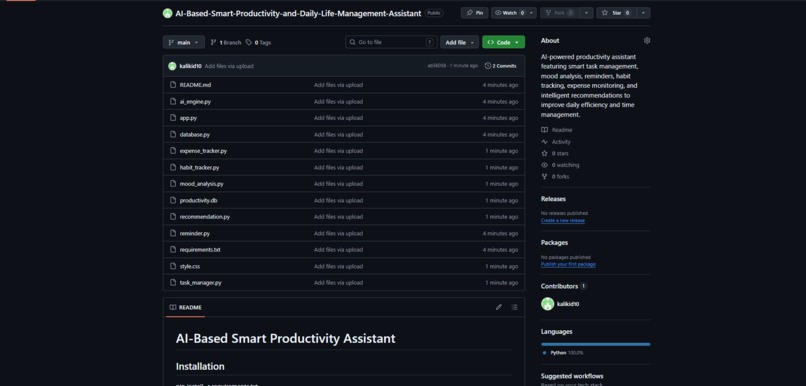Image resolution: width=806 pixels, height=386 pixels.
Task: Click the file icon beside app.py
Action: coord(173,118)
